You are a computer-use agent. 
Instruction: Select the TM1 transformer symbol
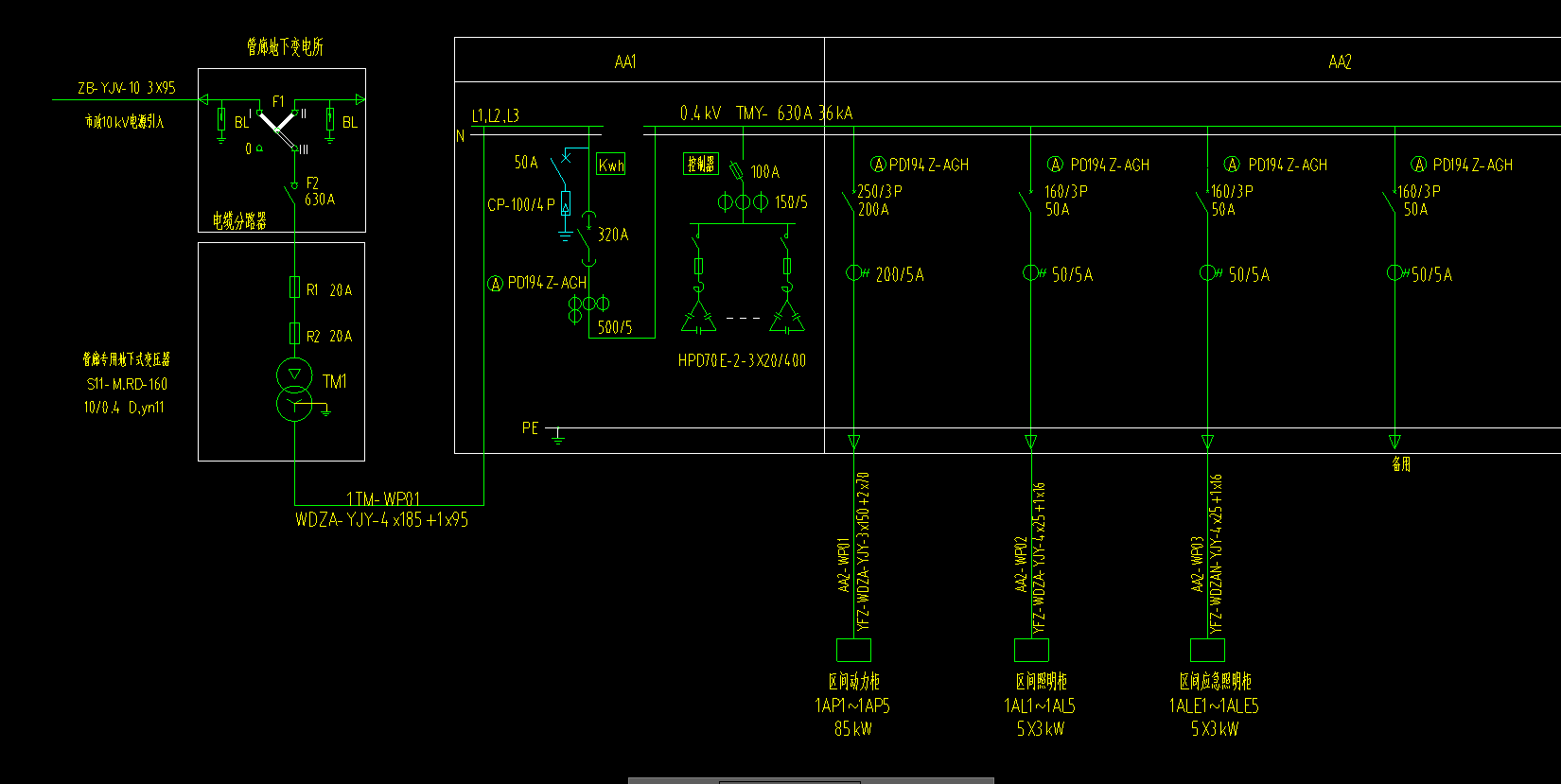click(x=294, y=389)
